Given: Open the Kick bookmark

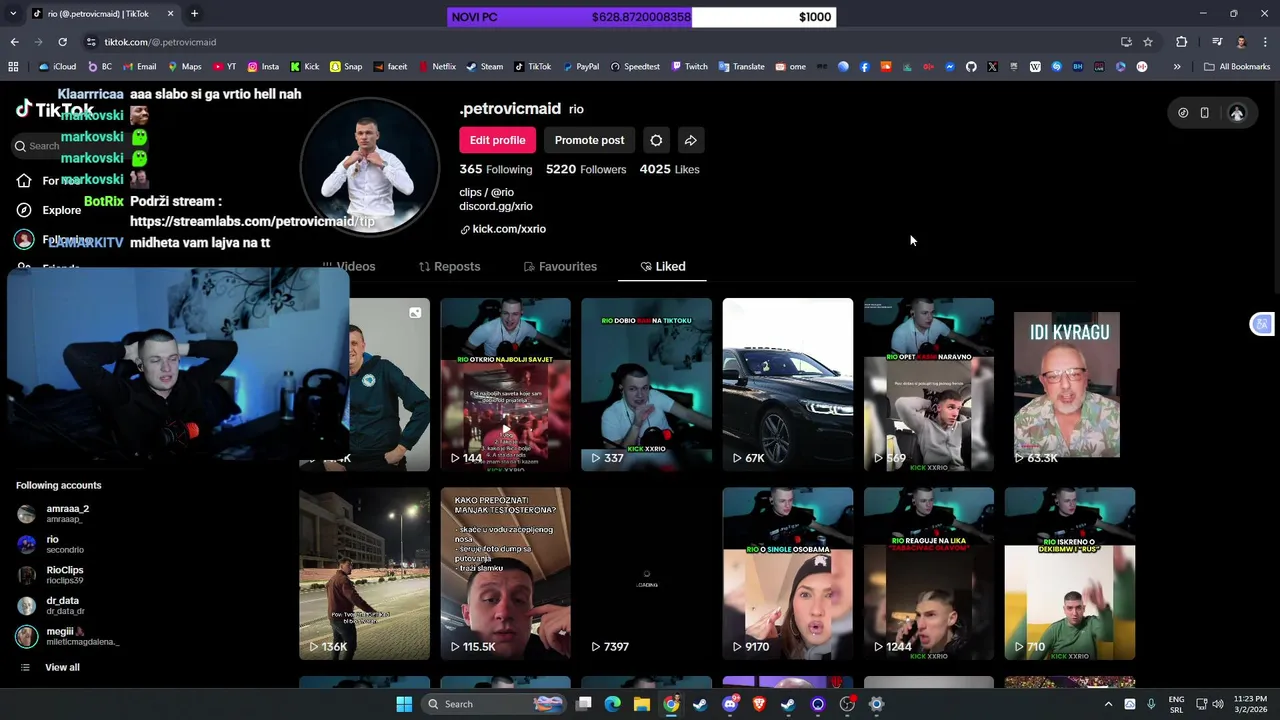Looking at the screenshot, I should point(304,67).
